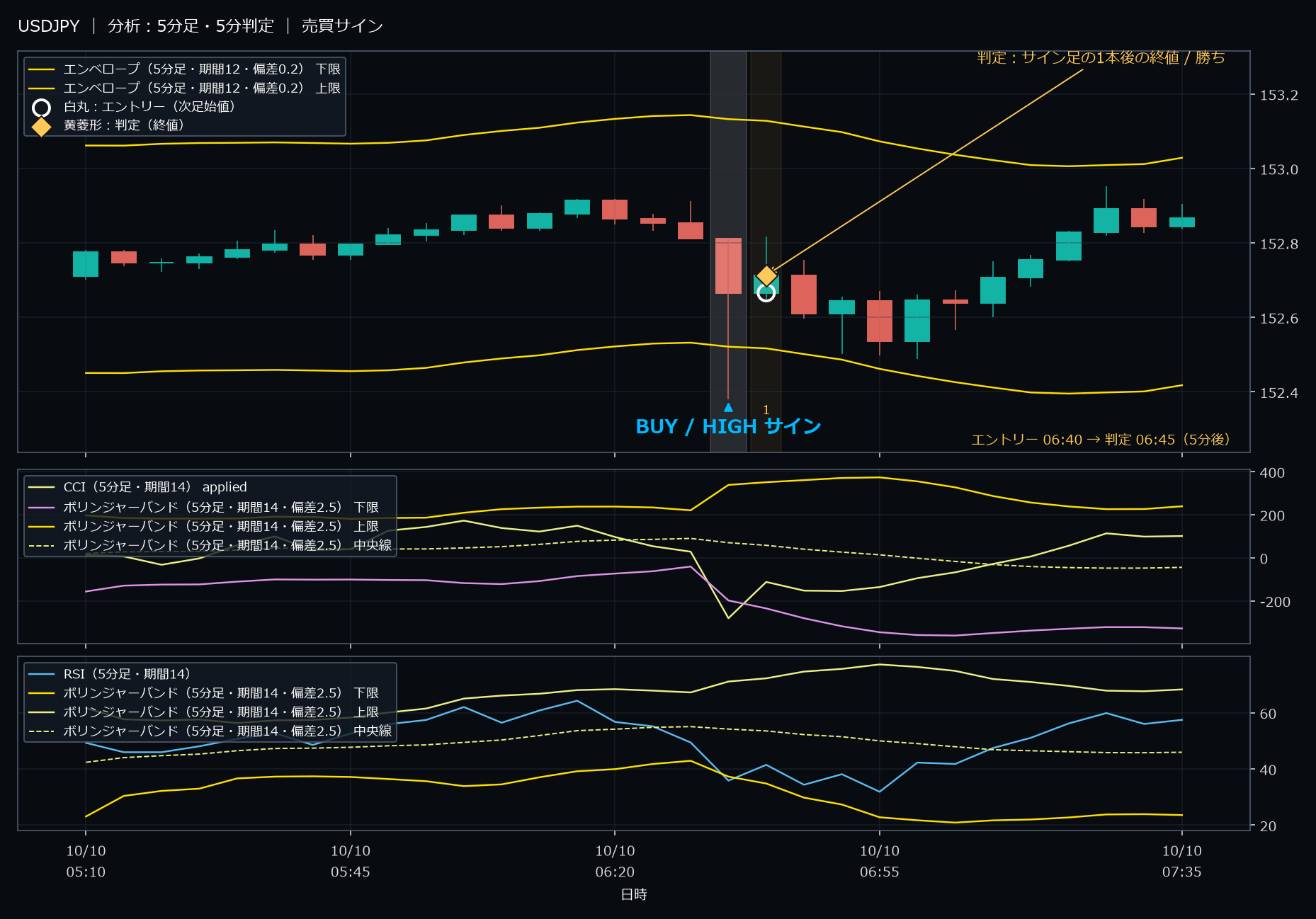Click CCI panel ボリンジャーバンド 下限 legend entry
Viewport: 1316px width, 919px height.
click(203, 507)
